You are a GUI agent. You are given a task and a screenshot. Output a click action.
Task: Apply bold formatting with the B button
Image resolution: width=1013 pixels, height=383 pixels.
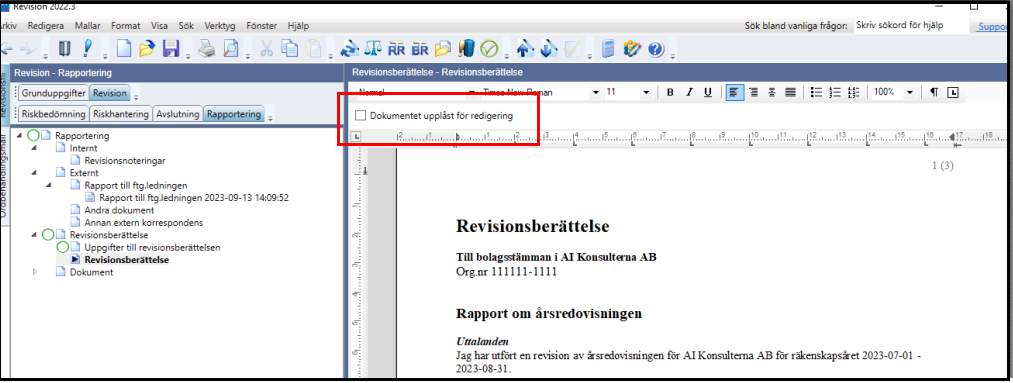tap(670, 92)
